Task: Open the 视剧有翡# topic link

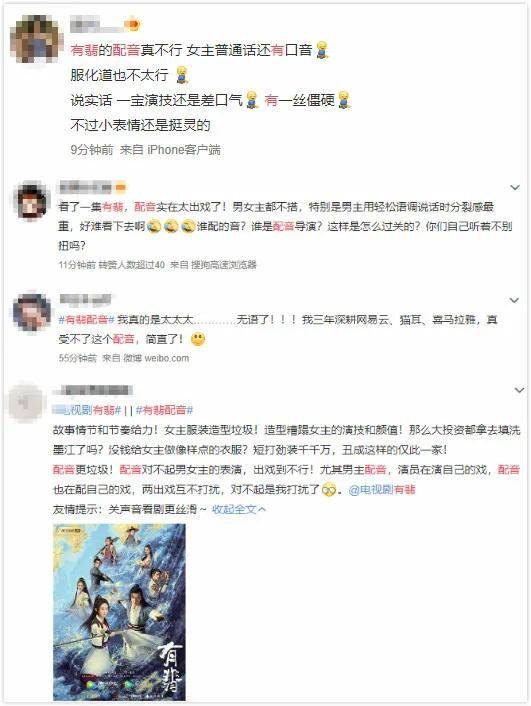Action: coord(87,410)
